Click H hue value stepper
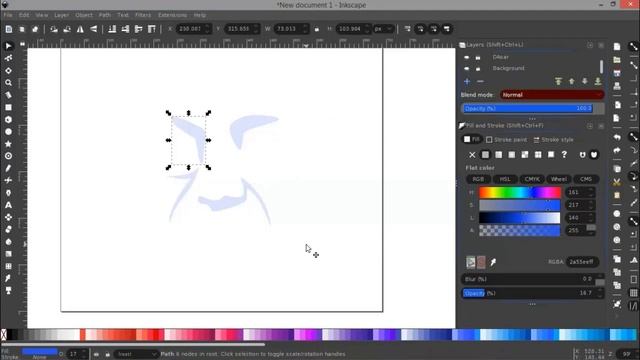Image resolution: width=640 pixels, height=360 pixels. coord(591,192)
